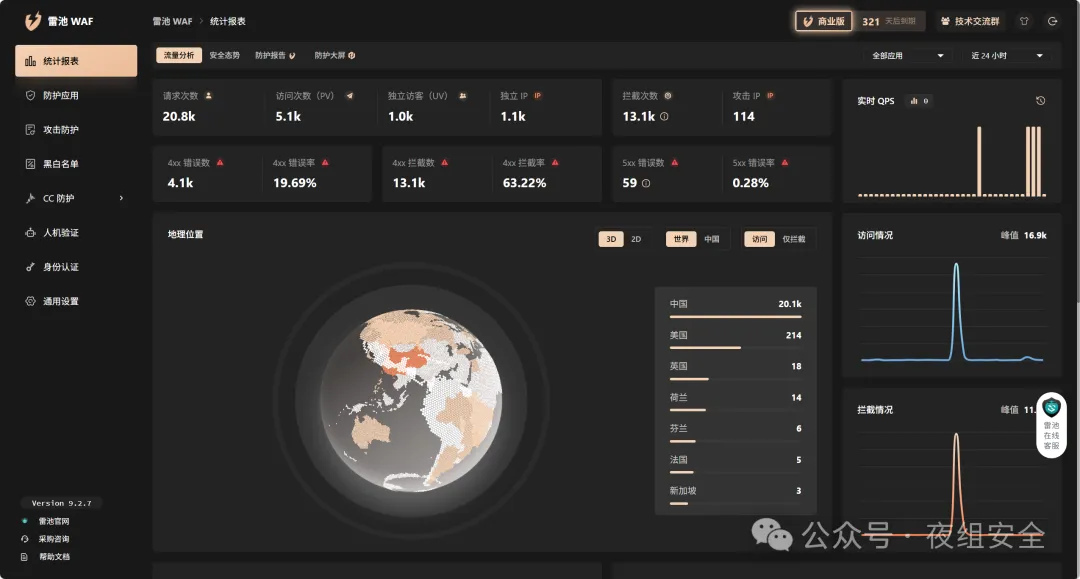Click the 访问情况 line chart
The width and height of the screenshot is (1080, 579).
pyautogui.click(x=953, y=310)
